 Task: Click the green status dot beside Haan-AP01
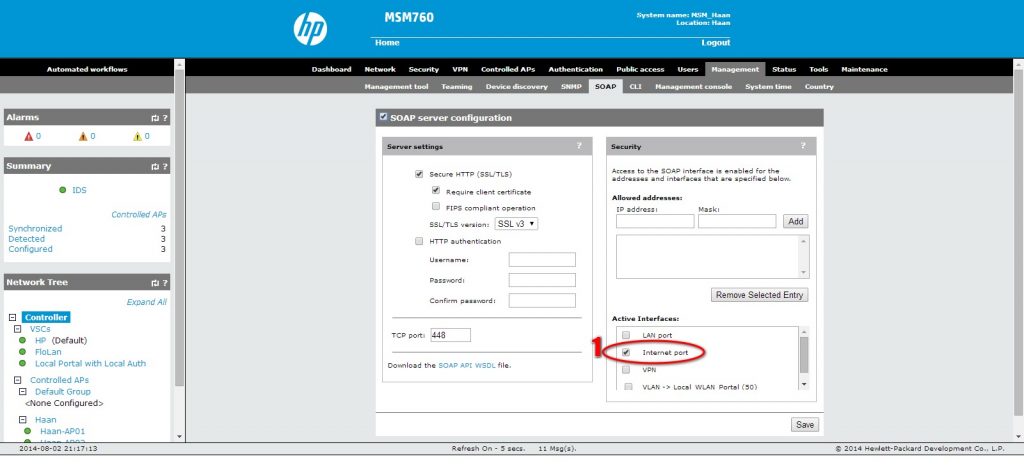point(27,431)
